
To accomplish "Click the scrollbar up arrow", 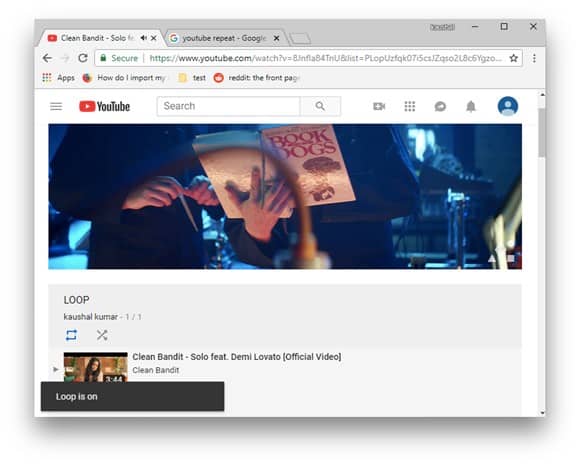I will pyautogui.click(x=542, y=95).
